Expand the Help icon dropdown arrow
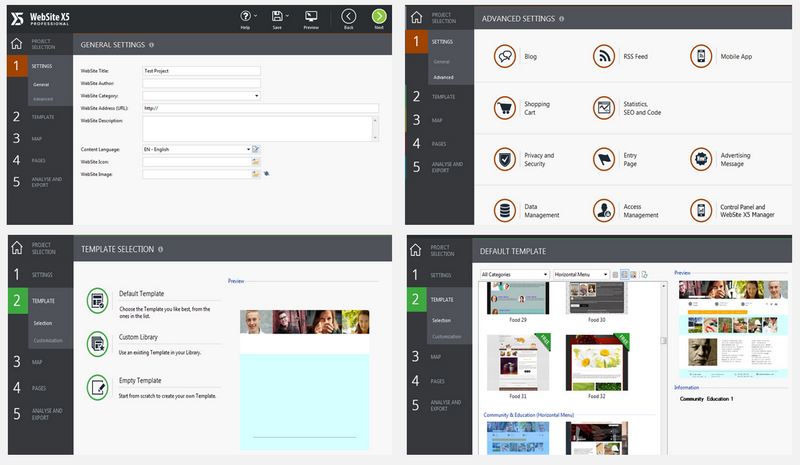The image size is (800, 465). pyautogui.click(x=255, y=16)
